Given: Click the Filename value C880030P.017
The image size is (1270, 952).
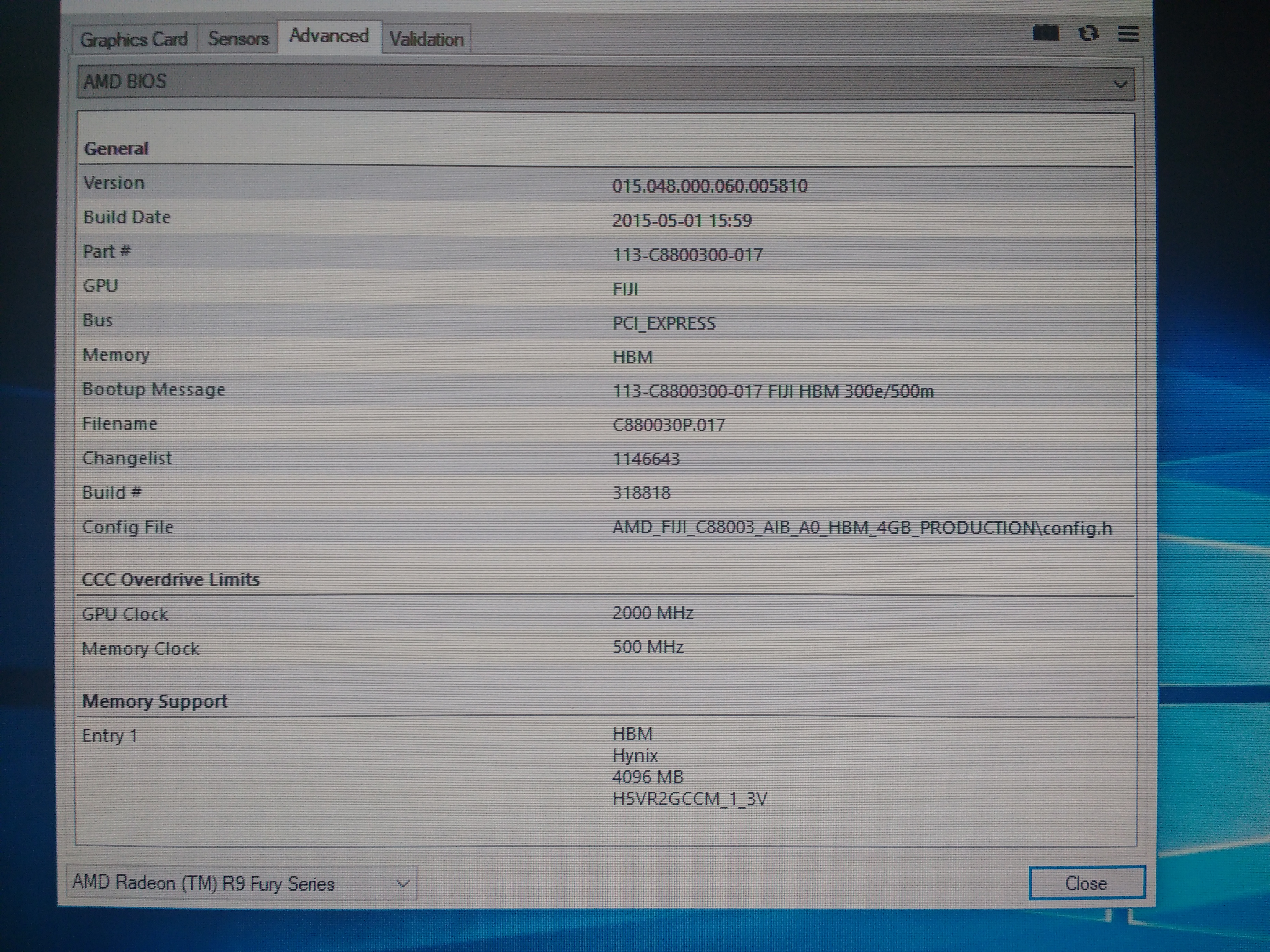Looking at the screenshot, I should pyautogui.click(x=669, y=425).
